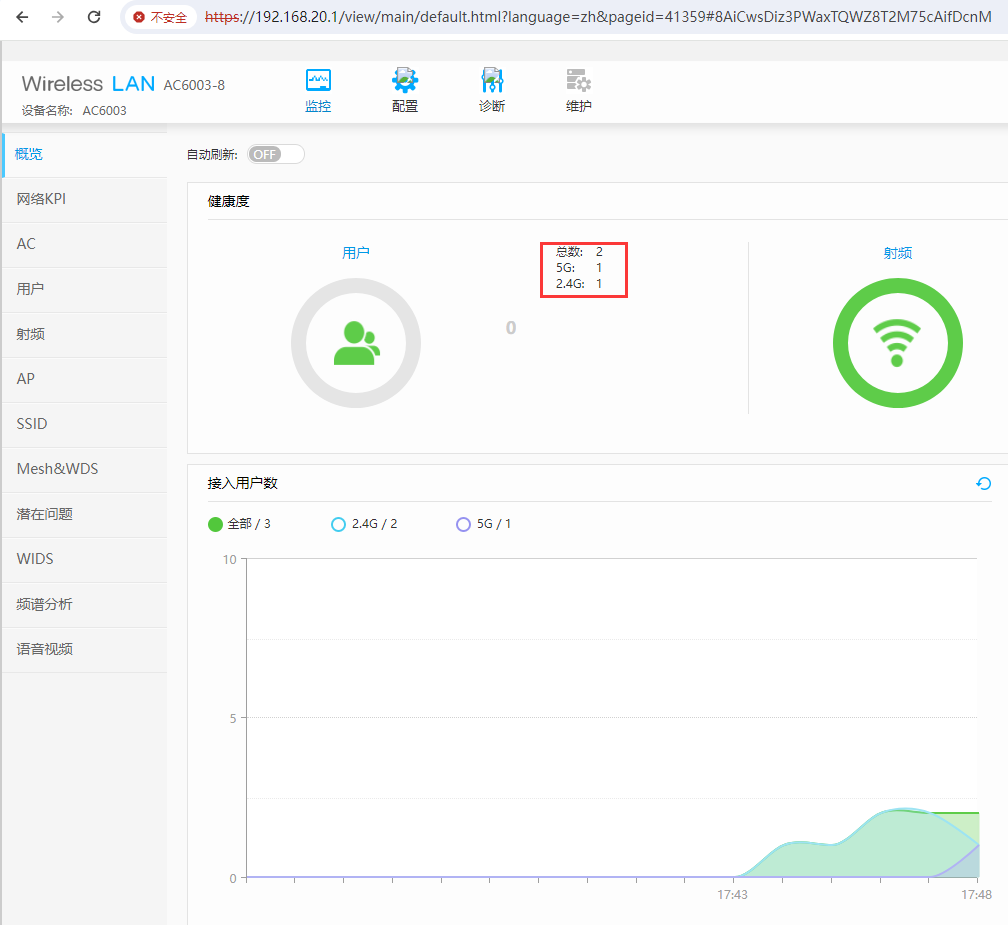Image resolution: width=1008 pixels, height=925 pixels.
Task: Select the browser address bar URL
Action: pyautogui.click(x=598, y=17)
